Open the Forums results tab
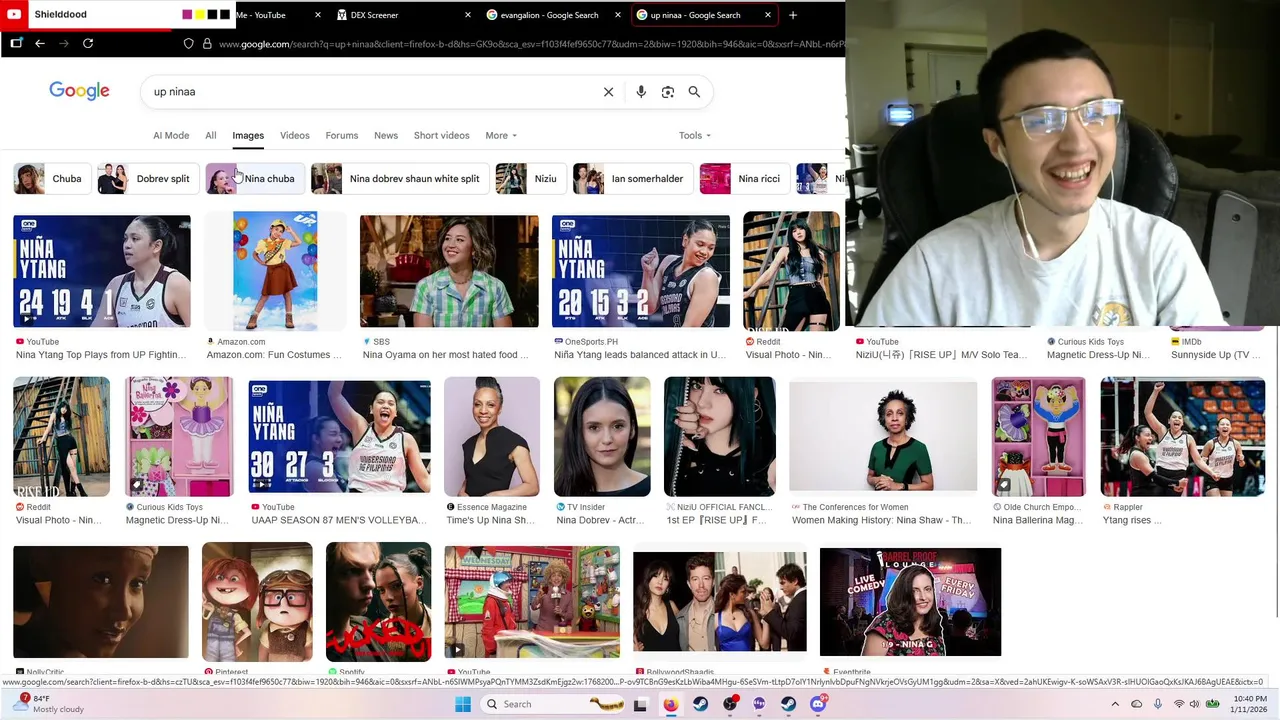Image resolution: width=1280 pixels, height=720 pixels. [341, 135]
